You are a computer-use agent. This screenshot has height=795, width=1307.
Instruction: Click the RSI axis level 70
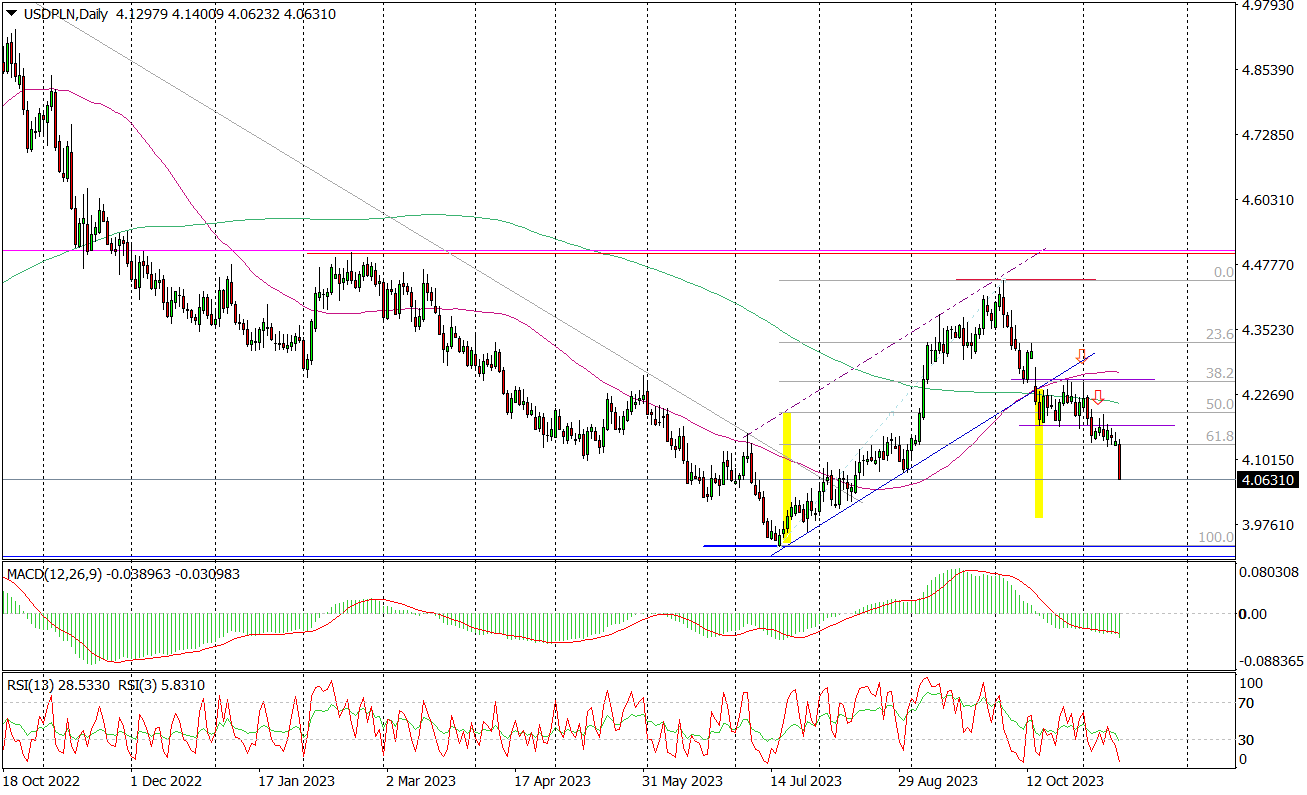click(x=1249, y=704)
